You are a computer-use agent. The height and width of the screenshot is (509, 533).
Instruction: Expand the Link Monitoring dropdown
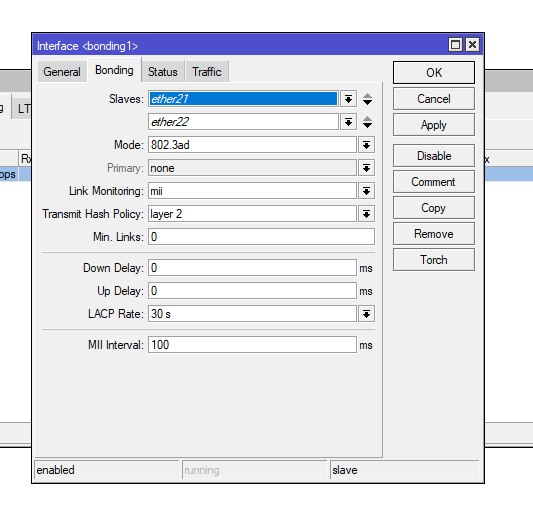pos(366,191)
